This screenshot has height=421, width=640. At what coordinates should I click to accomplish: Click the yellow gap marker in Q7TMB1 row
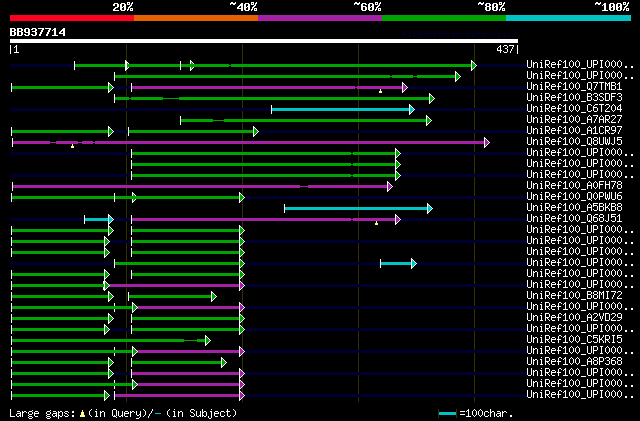(x=380, y=91)
